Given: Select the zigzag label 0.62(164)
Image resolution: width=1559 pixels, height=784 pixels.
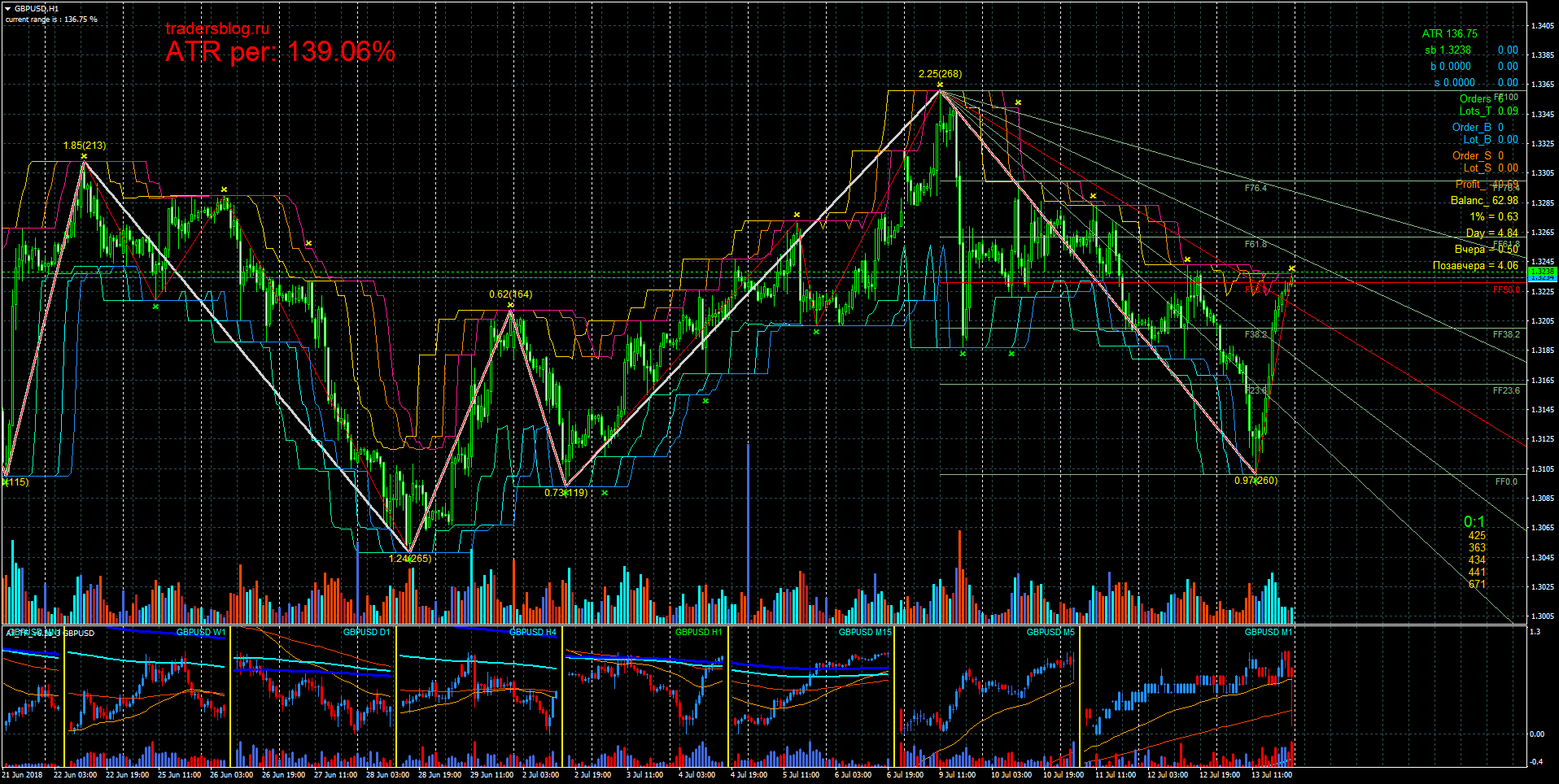Looking at the screenshot, I should (x=510, y=294).
